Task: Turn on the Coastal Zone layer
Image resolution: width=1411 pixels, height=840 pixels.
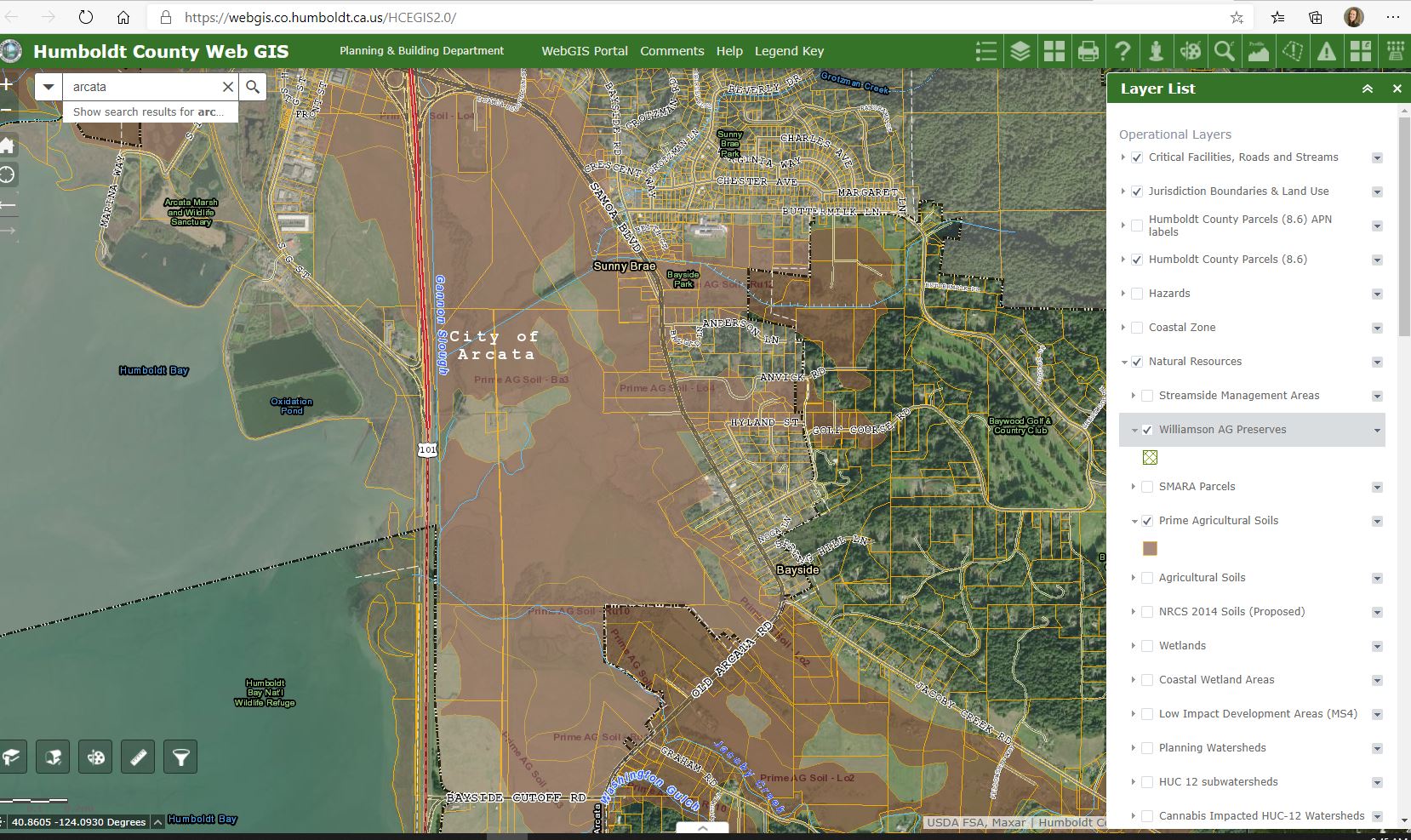Action: pyautogui.click(x=1137, y=328)
